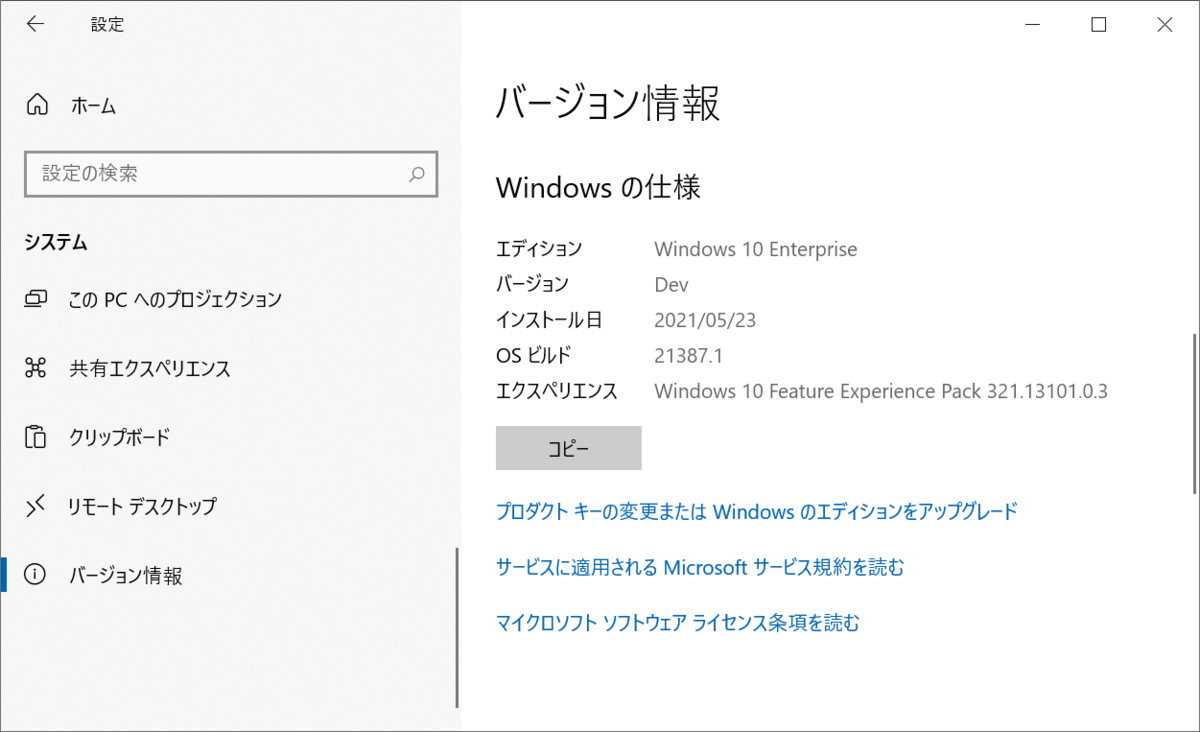Screen dimensions: 1200x732
Task: Open the Microsoft サービス規約を読む link
Action: click(700, 567)
